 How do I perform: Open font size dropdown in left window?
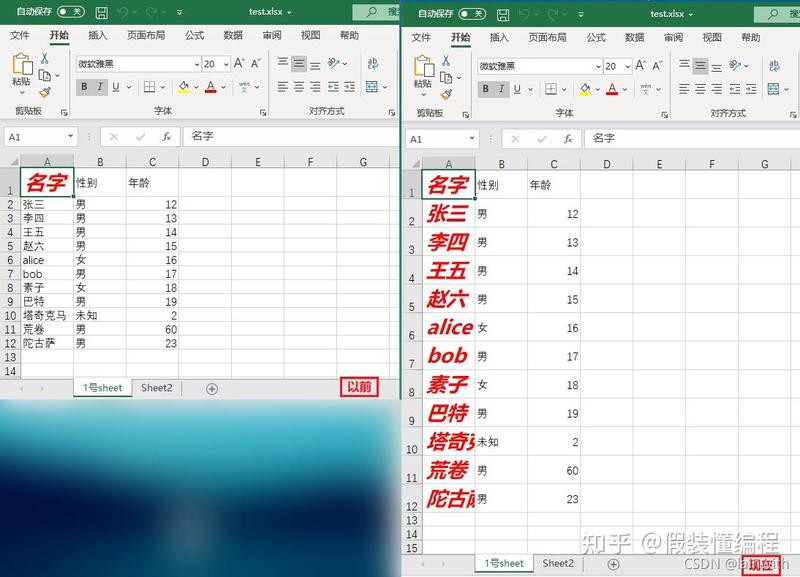(226, 64)
